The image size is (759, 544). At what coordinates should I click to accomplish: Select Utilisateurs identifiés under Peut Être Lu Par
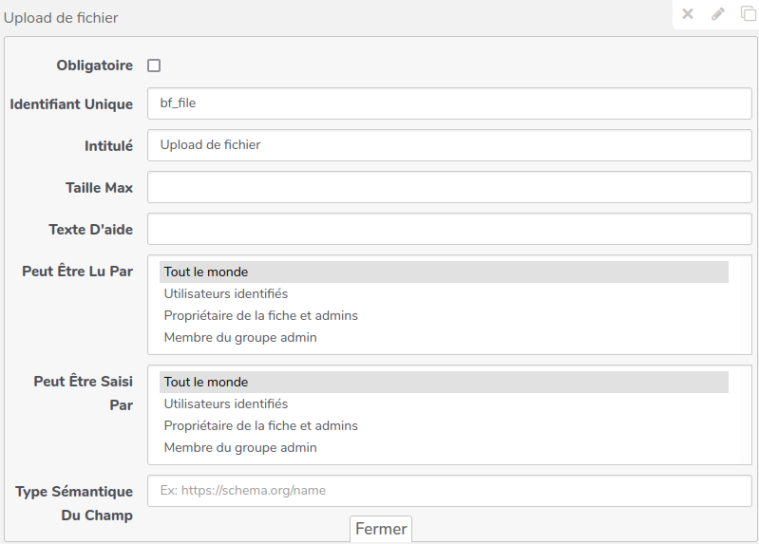(x=444, y=294)
